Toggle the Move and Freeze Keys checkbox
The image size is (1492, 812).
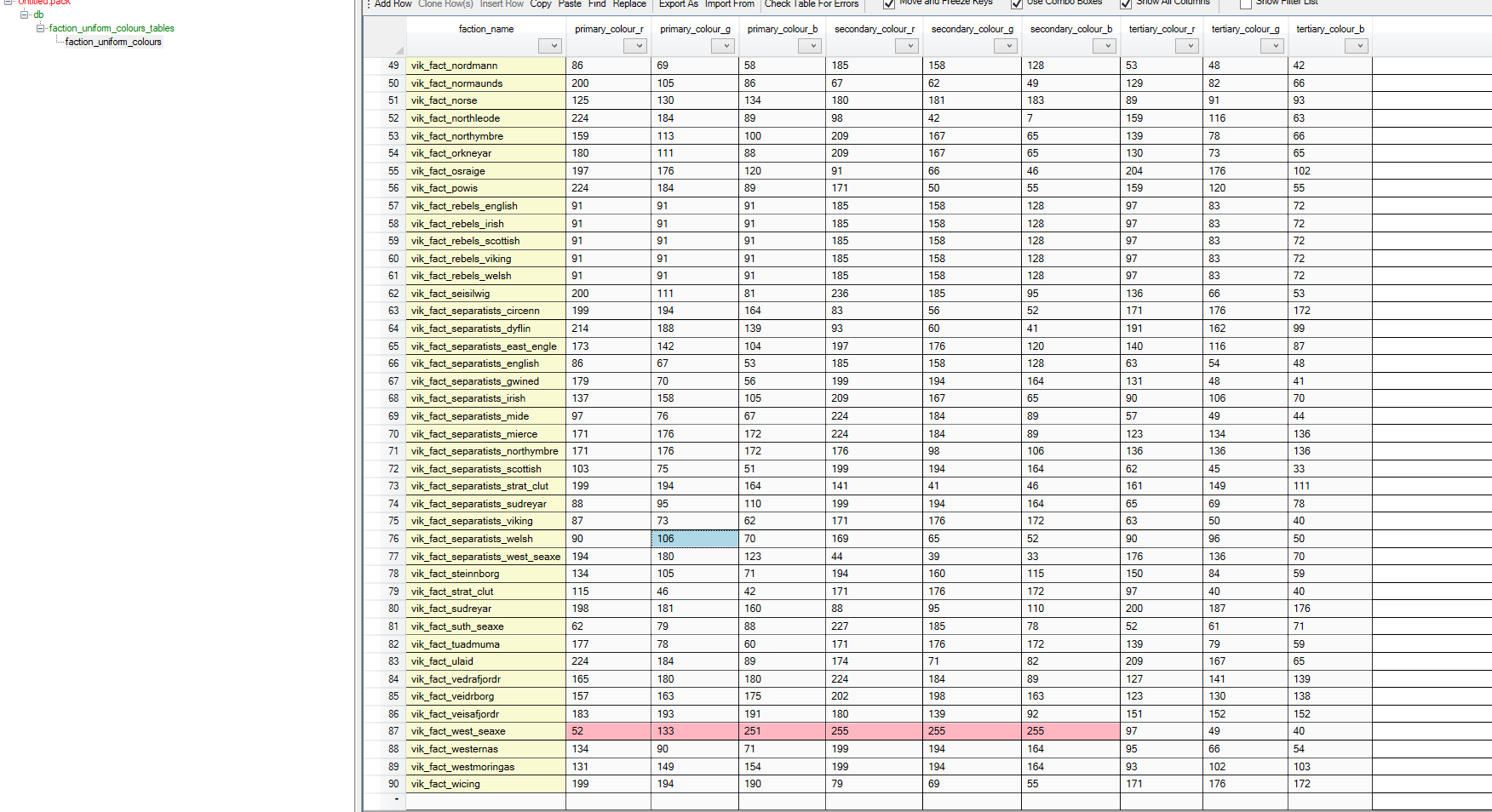[x=889, y=3]
